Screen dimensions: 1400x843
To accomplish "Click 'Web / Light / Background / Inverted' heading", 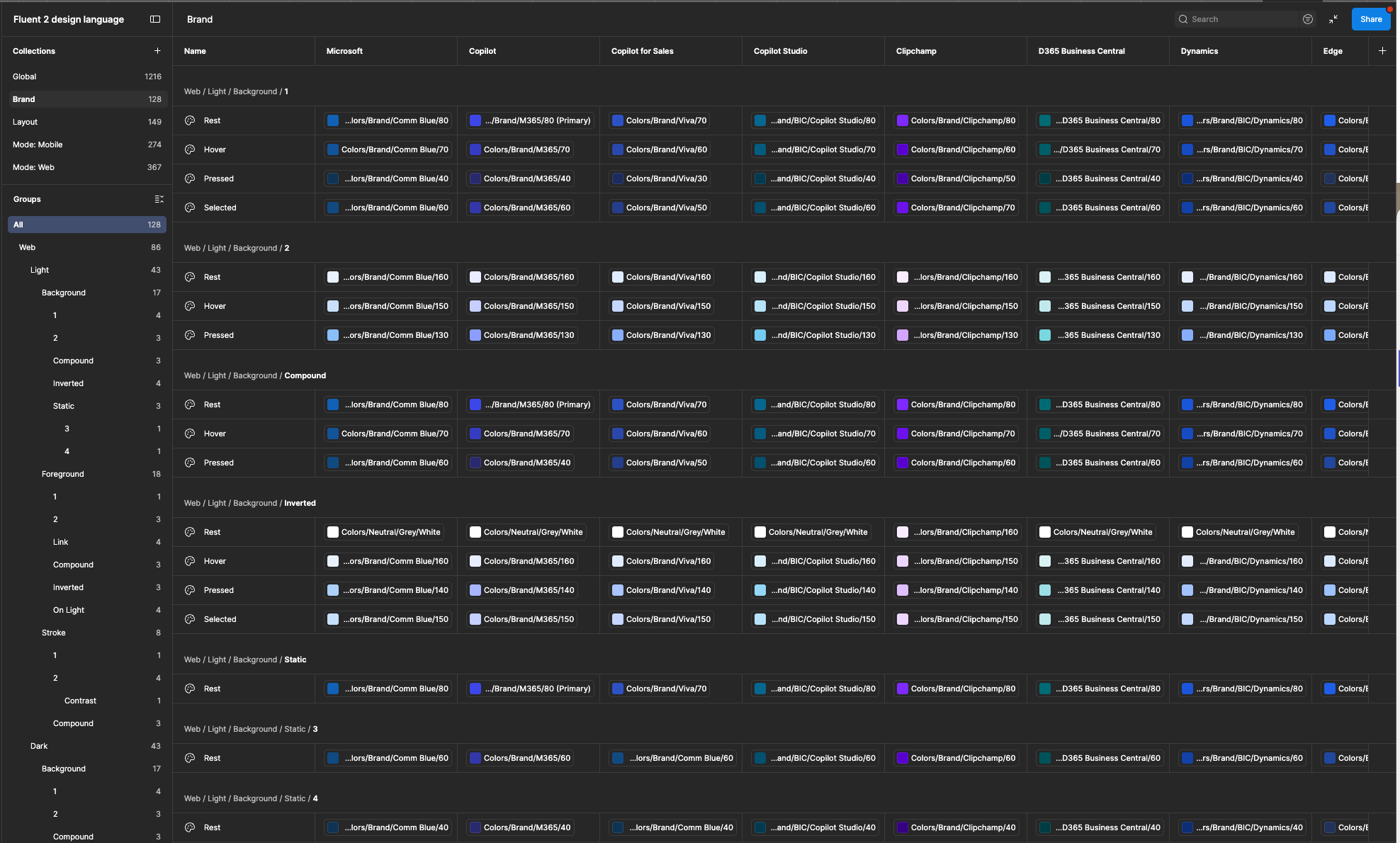I will [x=250, y=503].
